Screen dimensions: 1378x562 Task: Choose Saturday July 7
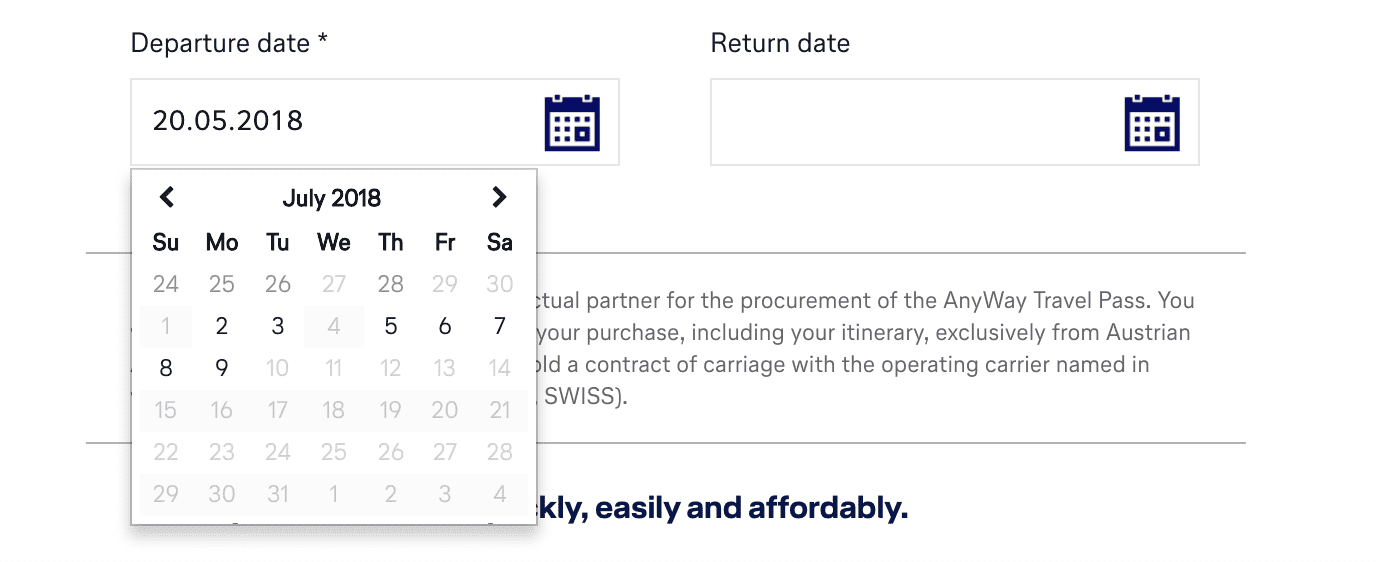[500, 326]
